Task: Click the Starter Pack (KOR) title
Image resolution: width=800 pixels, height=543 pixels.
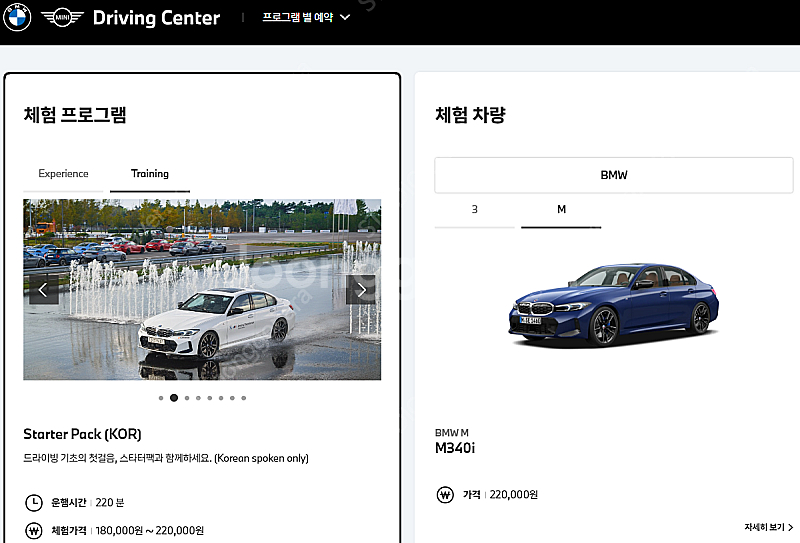Action: pos(82,434)
